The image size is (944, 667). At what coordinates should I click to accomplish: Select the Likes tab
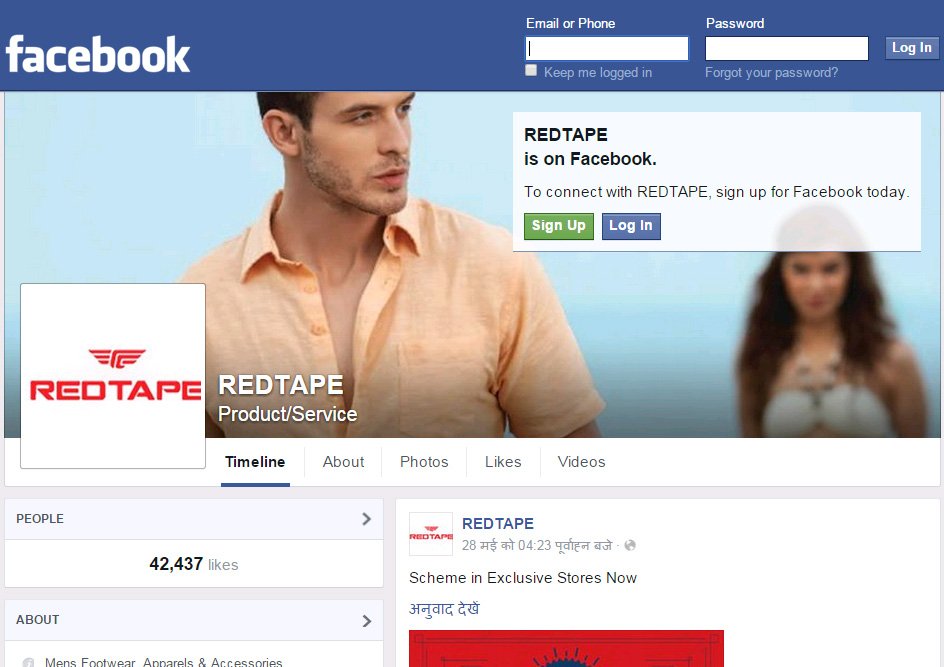(503, 462)
